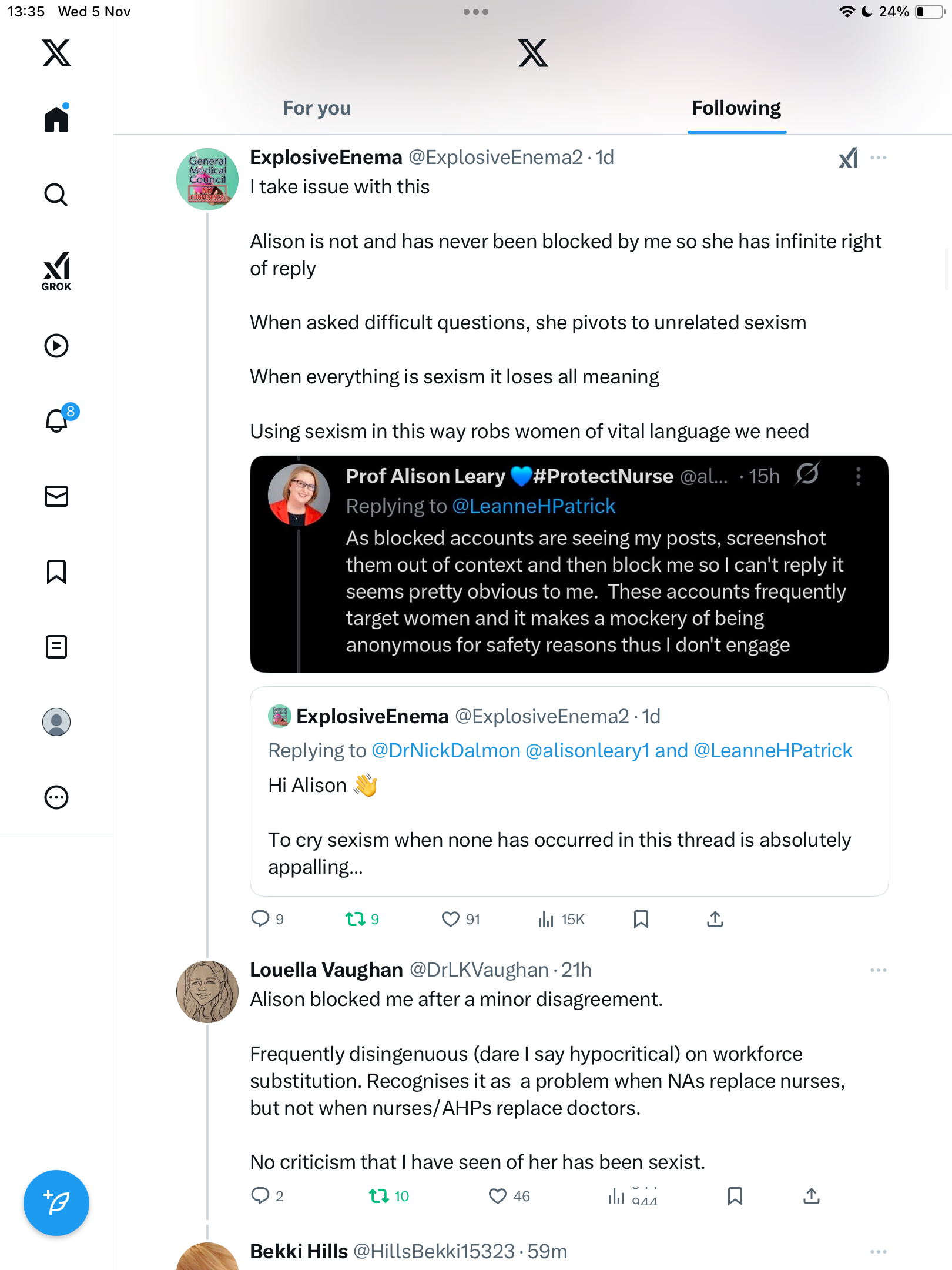Viewport: 952px width, 1270px height.
Task: Select the Following tab
Action: pyautogui.click(x=736, y=108)
